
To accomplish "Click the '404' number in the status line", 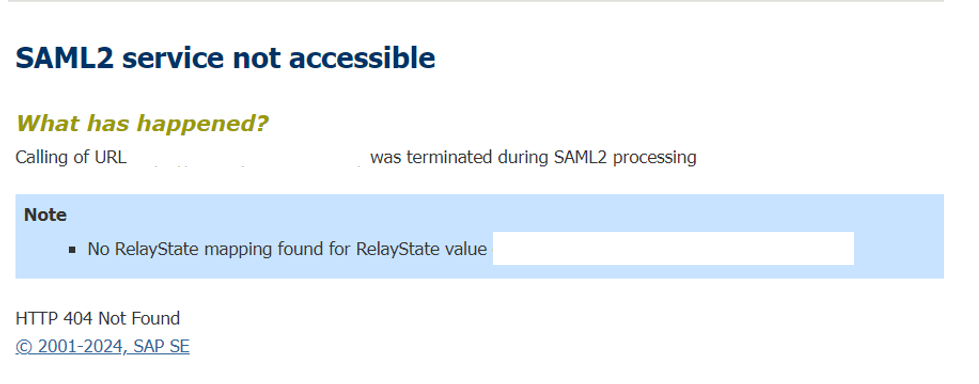I will click(79, 318).
